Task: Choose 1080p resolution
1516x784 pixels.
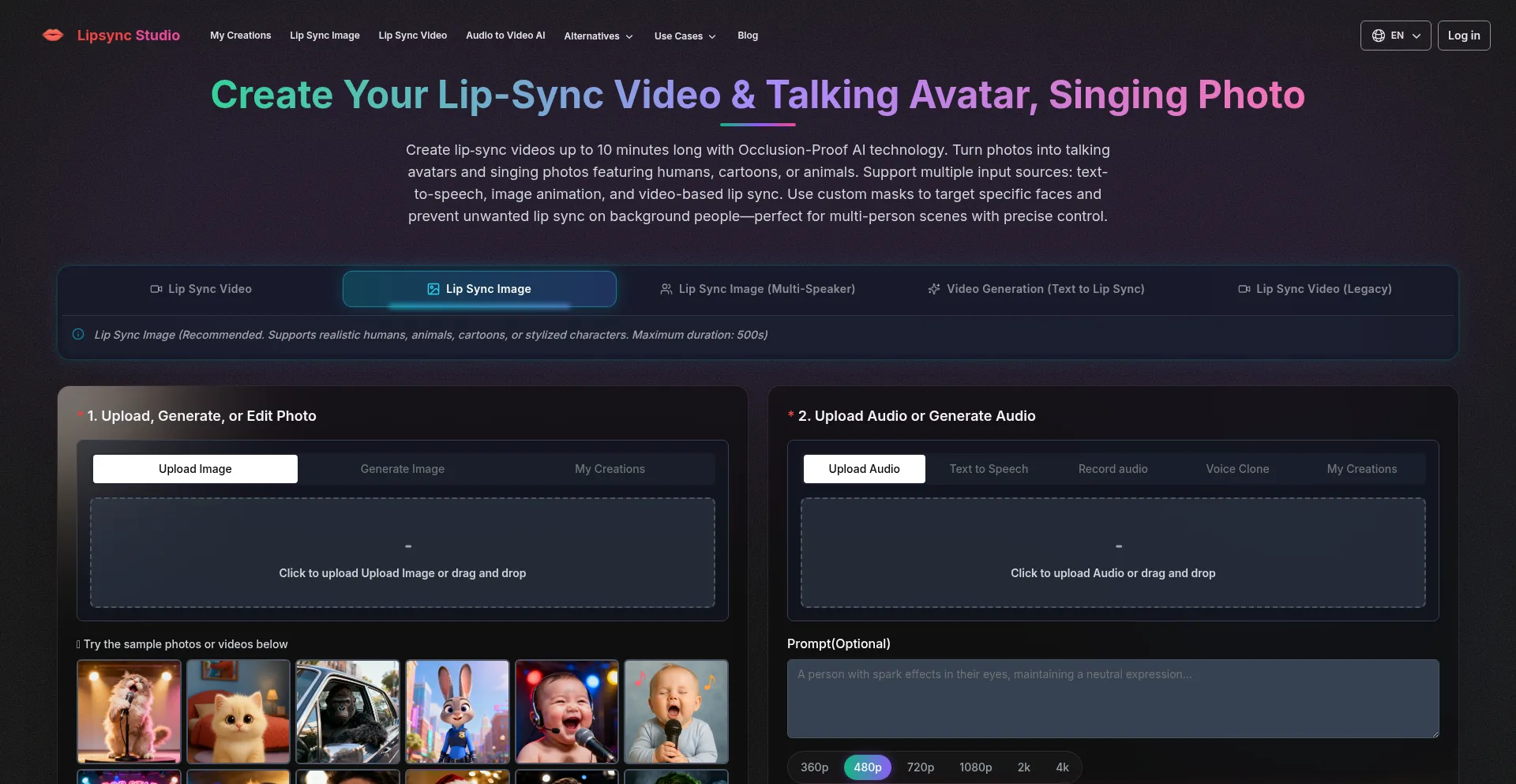Action: click(x=976, y=767)
